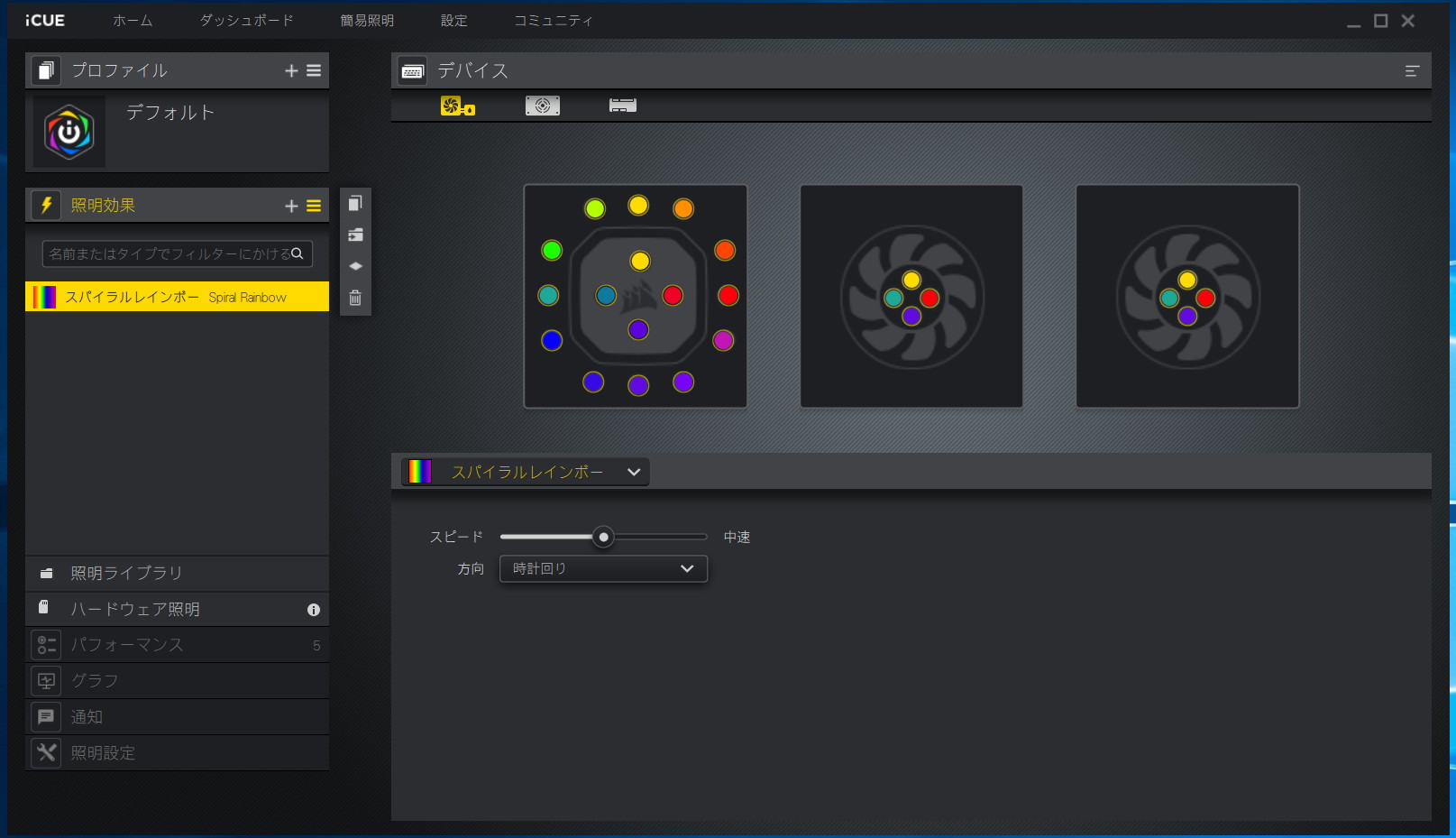Select the デフォルト profile thumbnail

tap(69, 132)
